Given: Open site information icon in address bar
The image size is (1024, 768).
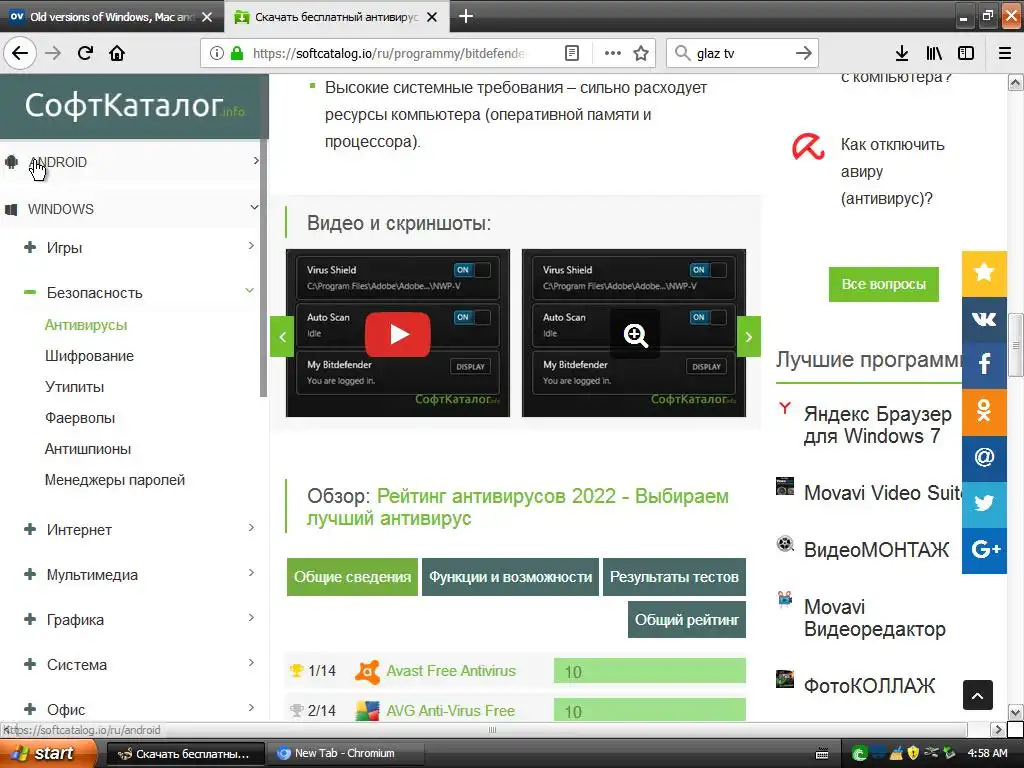Looking at the screenshot, I should [216, 53].
